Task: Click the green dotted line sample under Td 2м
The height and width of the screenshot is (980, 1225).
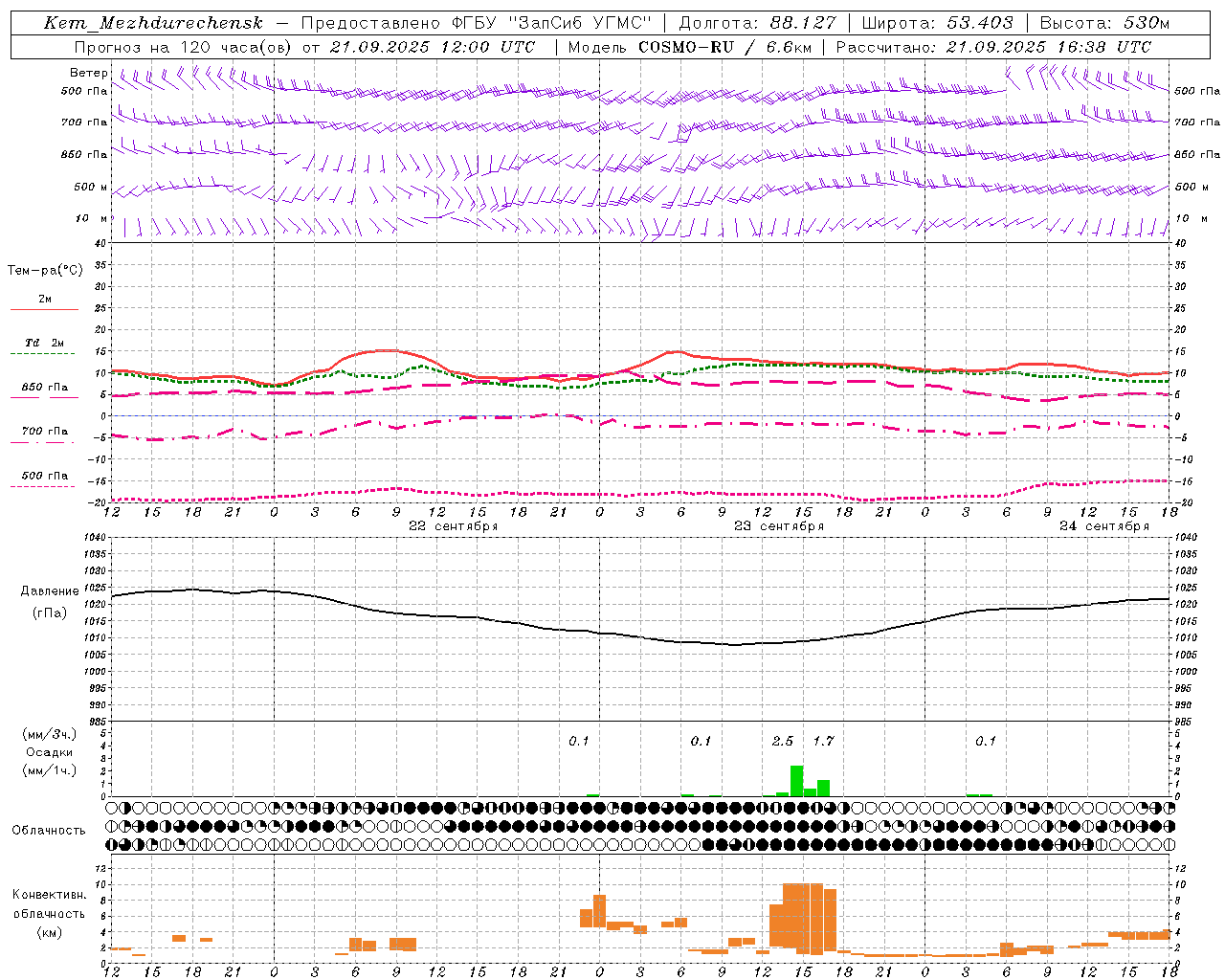Action: click(43, 353)
